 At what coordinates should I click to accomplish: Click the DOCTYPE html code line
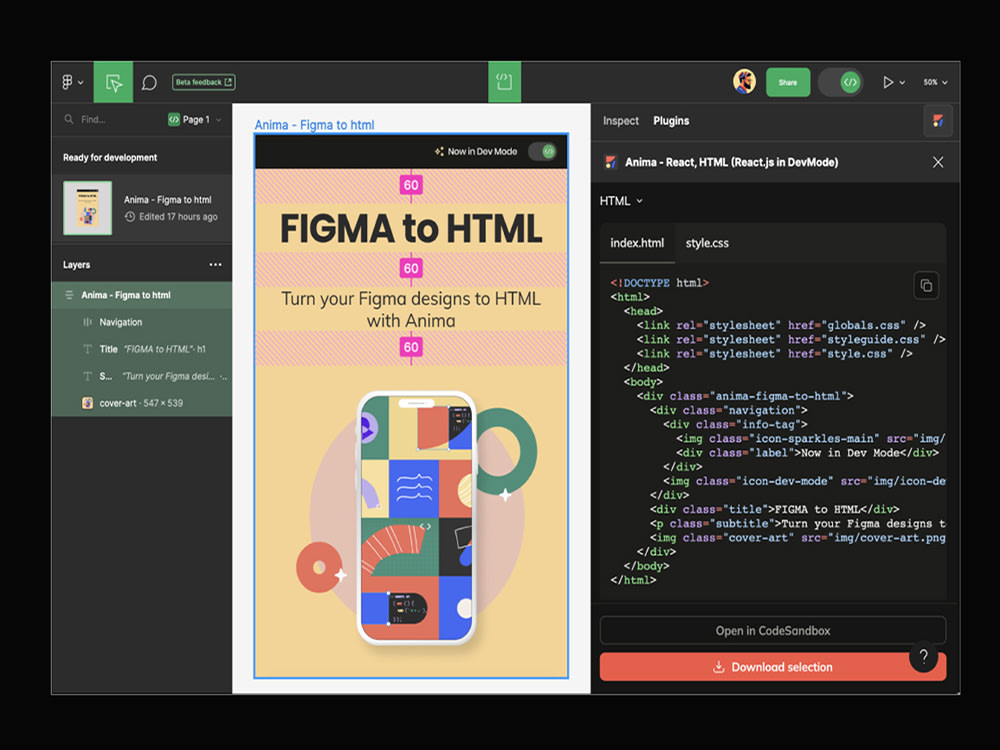click(x=659, y=283)
